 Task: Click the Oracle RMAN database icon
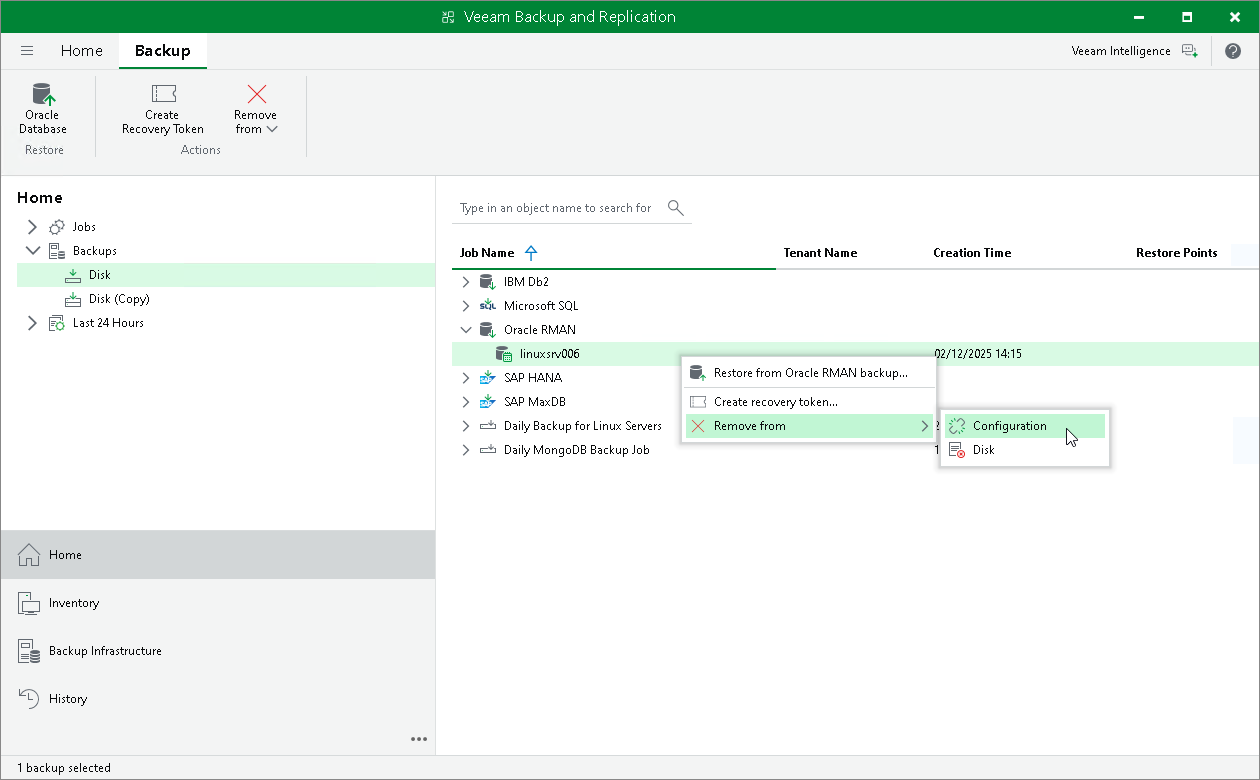click(487, 330)
